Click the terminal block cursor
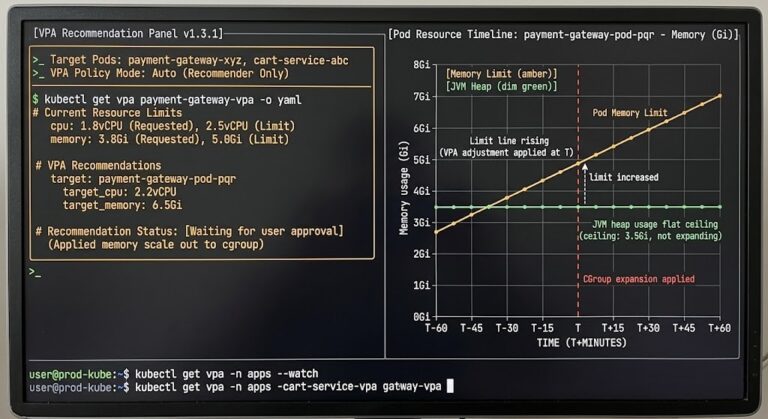Viewport: 768px width, 419px height. [450, 386]
